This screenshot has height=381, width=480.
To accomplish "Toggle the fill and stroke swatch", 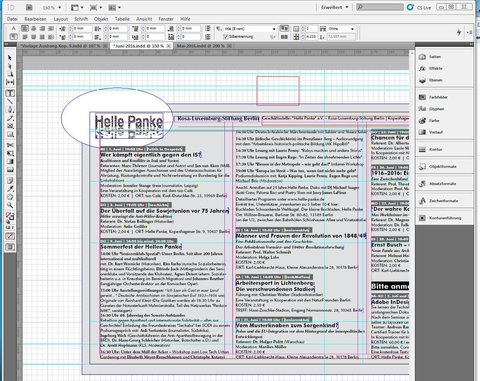I will coord(10,217).
